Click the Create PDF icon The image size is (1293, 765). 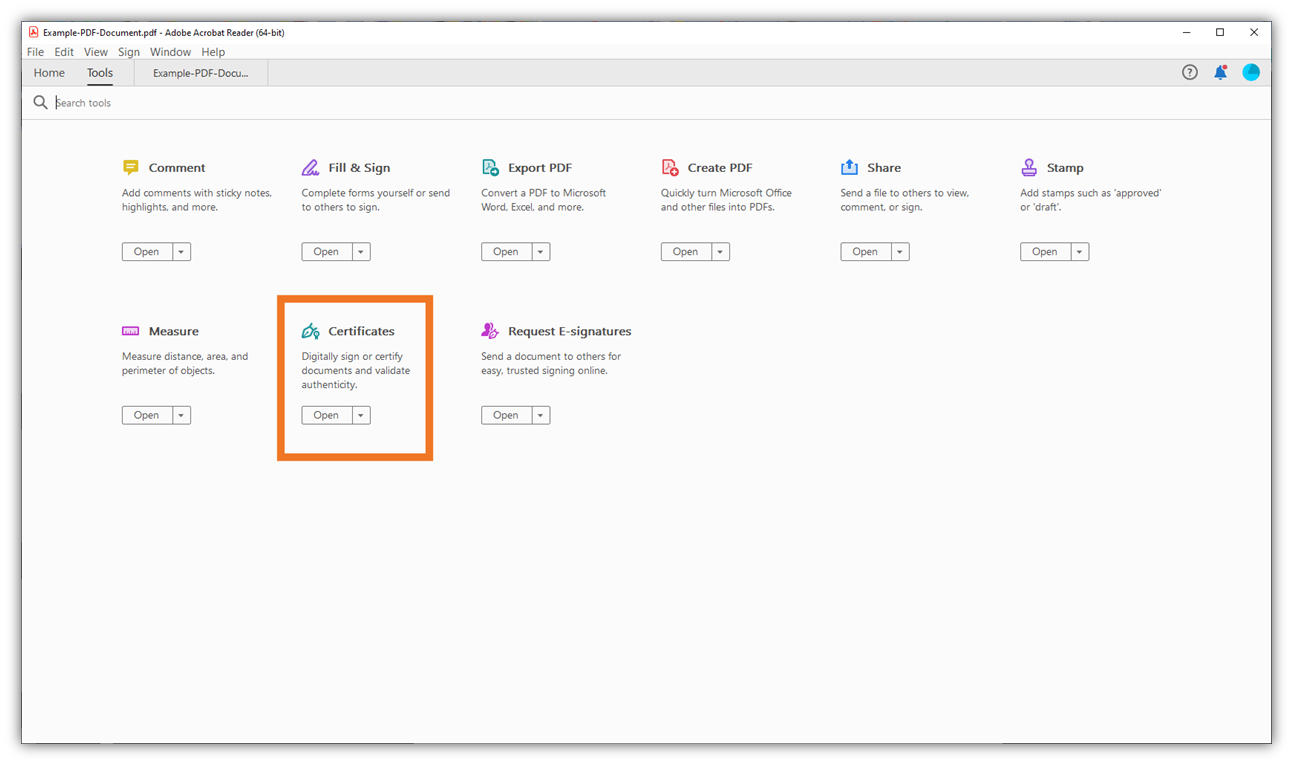coord(669,167)
